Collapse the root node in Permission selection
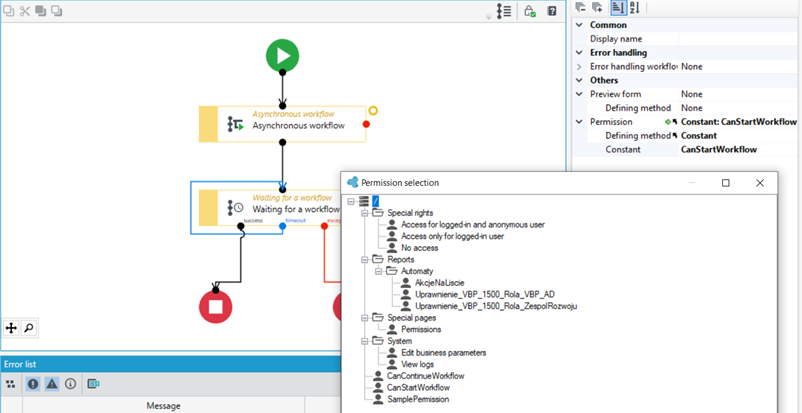802x413 pixels. pyautogui.click(x=351, y=201)
